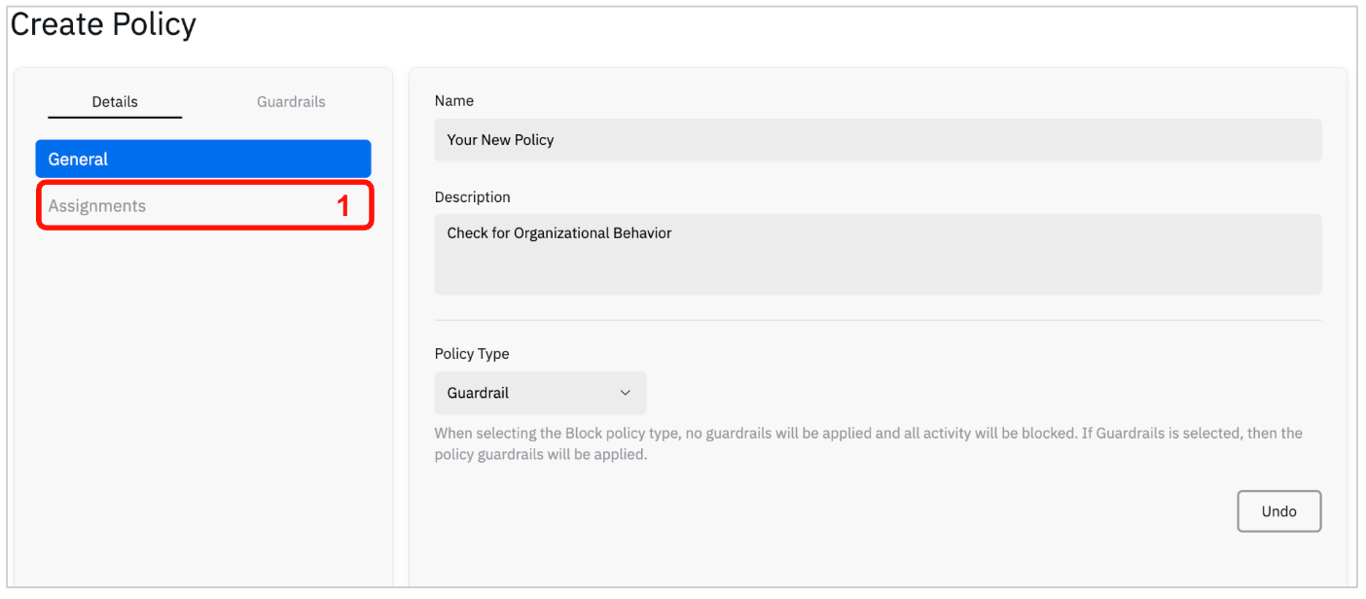The image size is (1366, 599).
Task: Click the Create Policy page heading
Action: pyautogui.click(x=104, y=24)
